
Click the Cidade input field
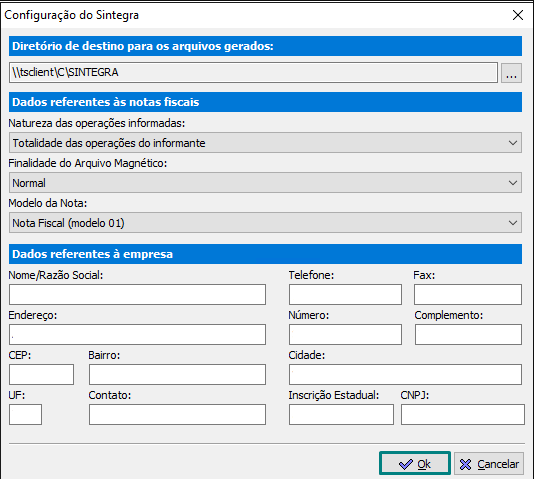click(x=405, y=374)
